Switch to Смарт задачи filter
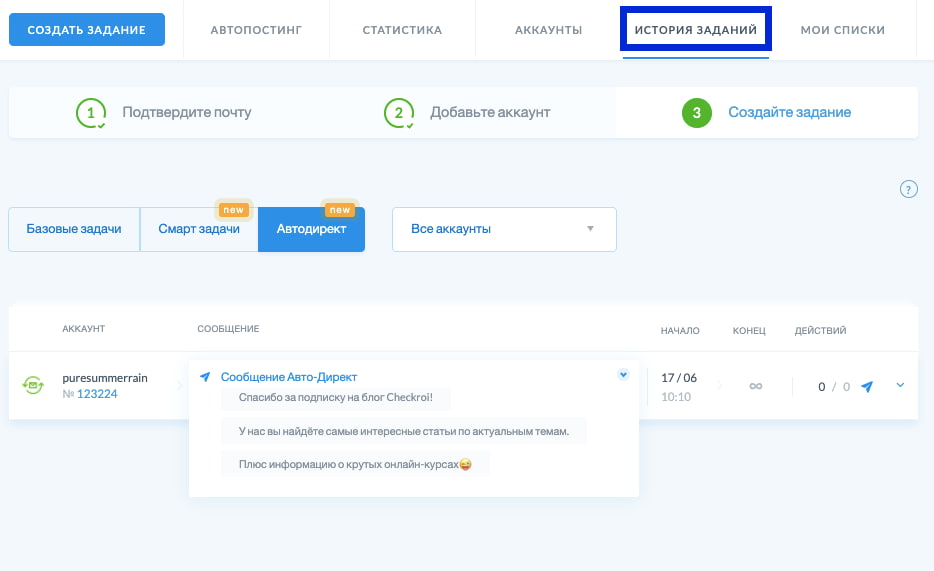 point(199,229)
